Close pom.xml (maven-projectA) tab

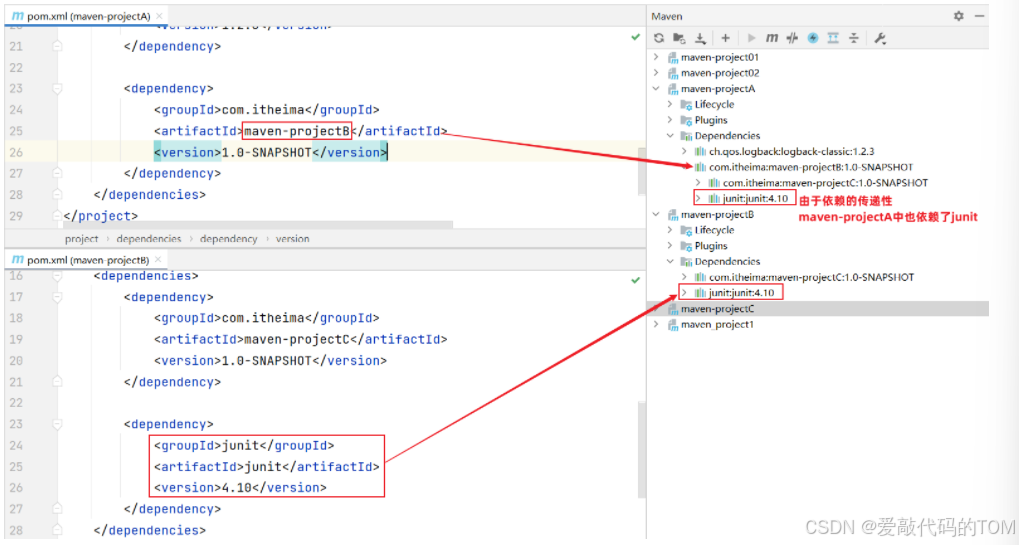pos(159,15)
